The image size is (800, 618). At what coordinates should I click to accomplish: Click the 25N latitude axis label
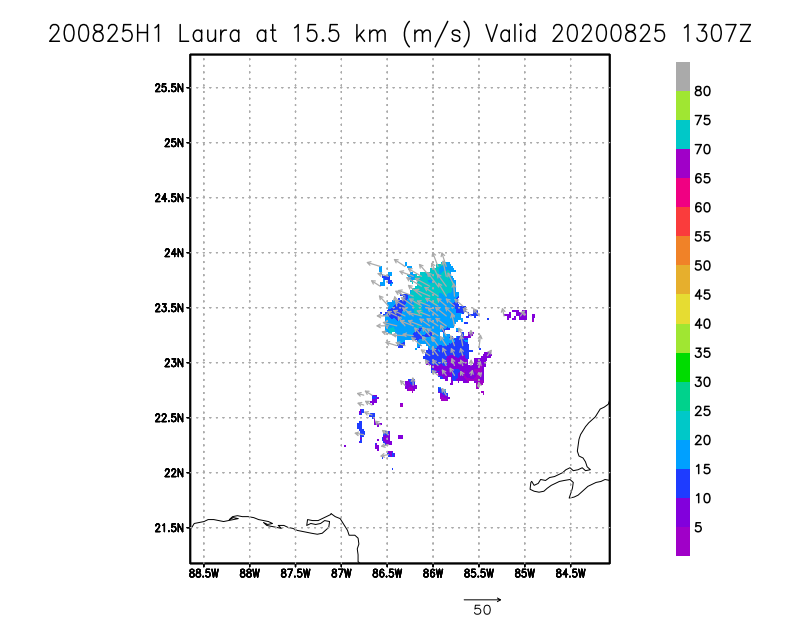click(x=173, y=143)
